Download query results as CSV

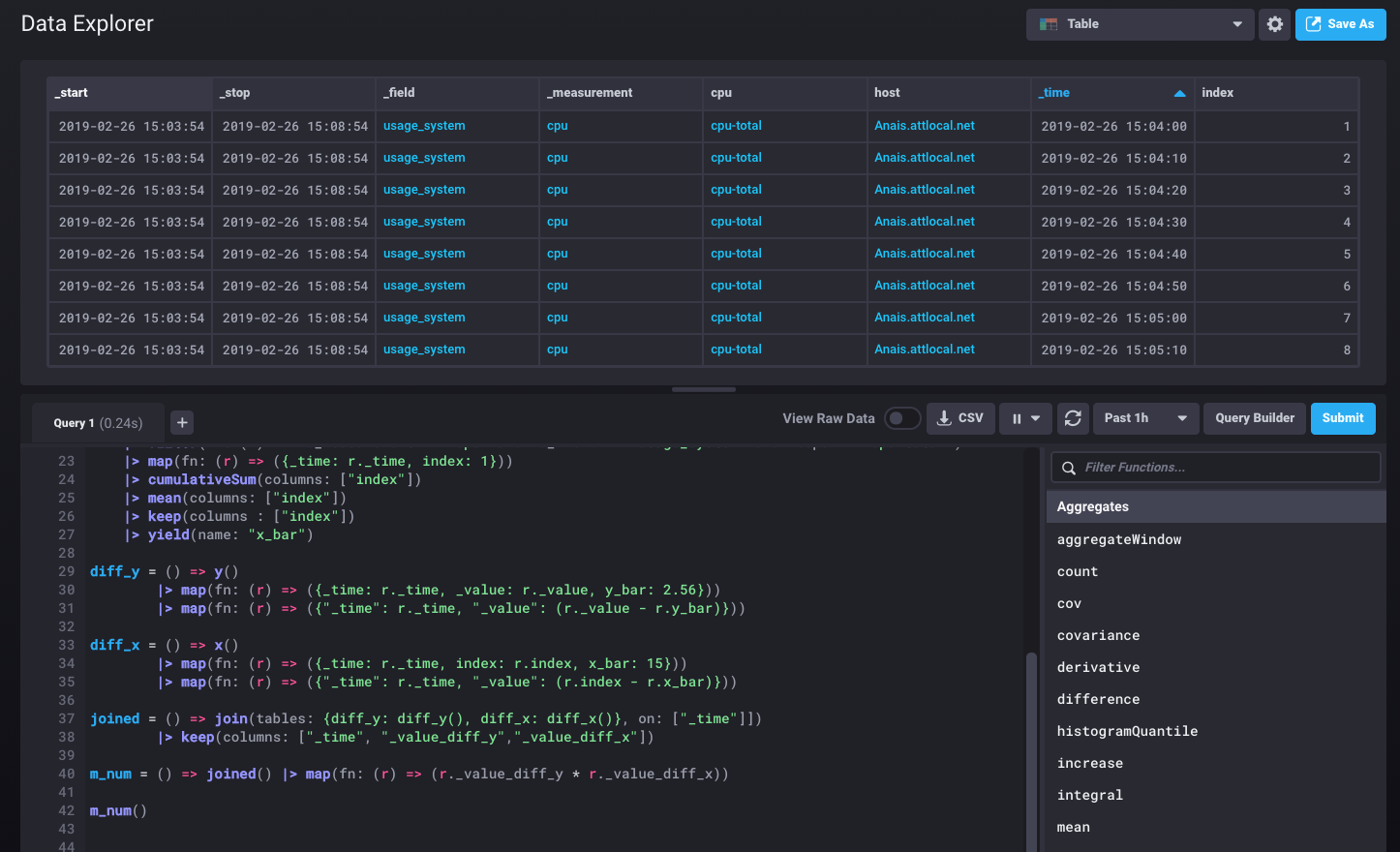click(x=959, y=418)
